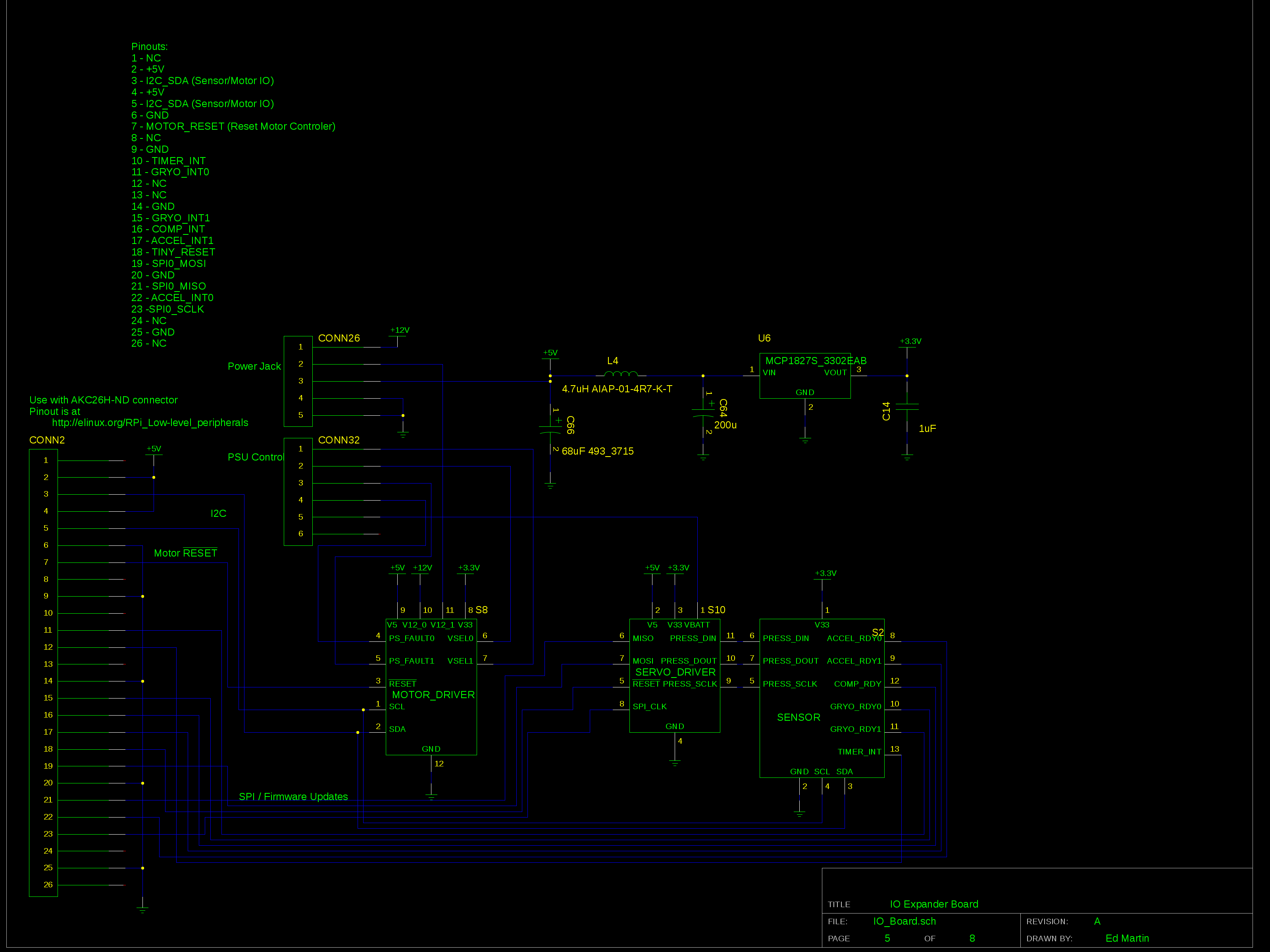1270x952 pixels.
Task: Select the ground symbol at the bottom of CONN2
Action: pos(142,910)
